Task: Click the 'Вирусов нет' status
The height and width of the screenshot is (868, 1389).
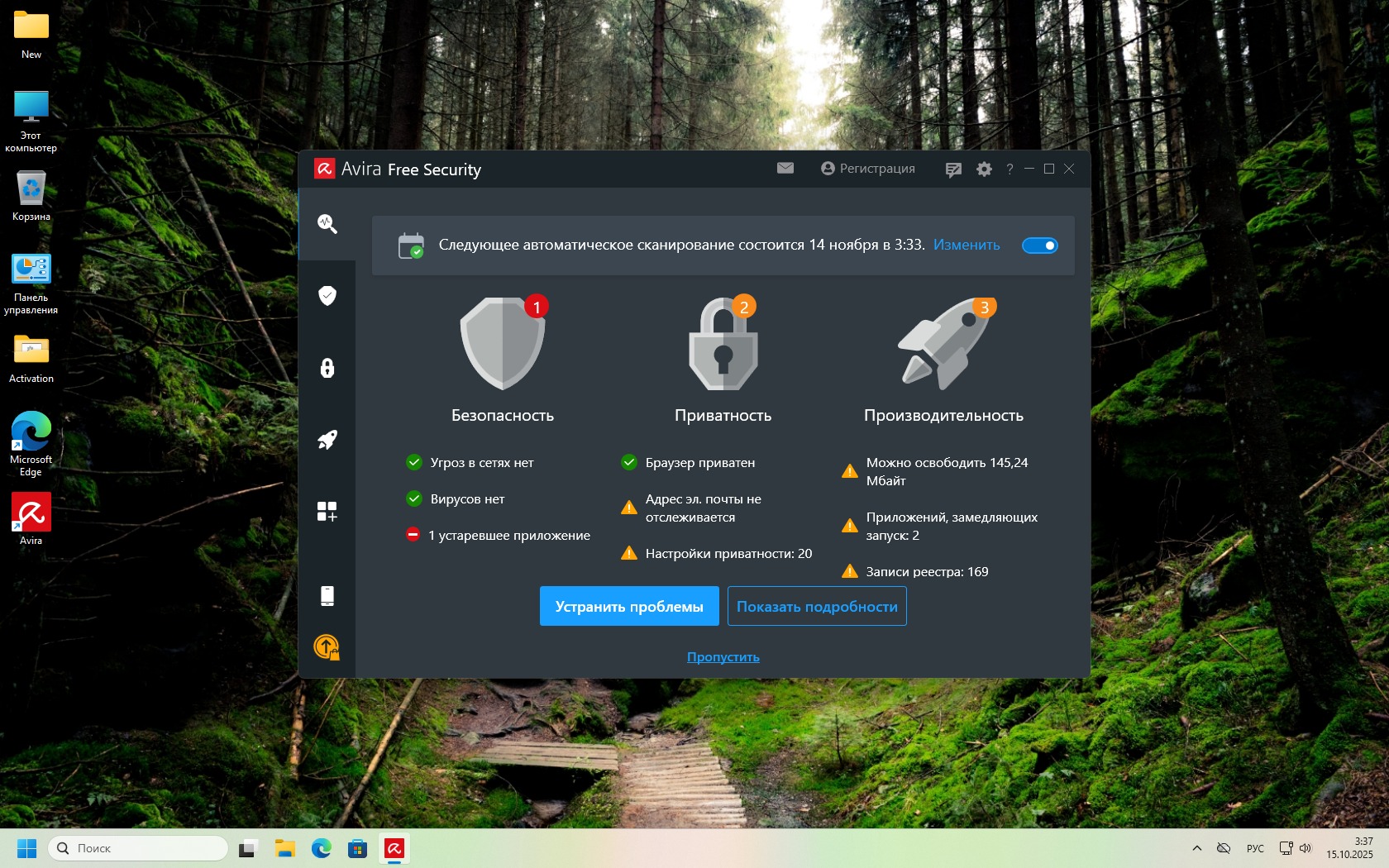Action: point(456,499)
